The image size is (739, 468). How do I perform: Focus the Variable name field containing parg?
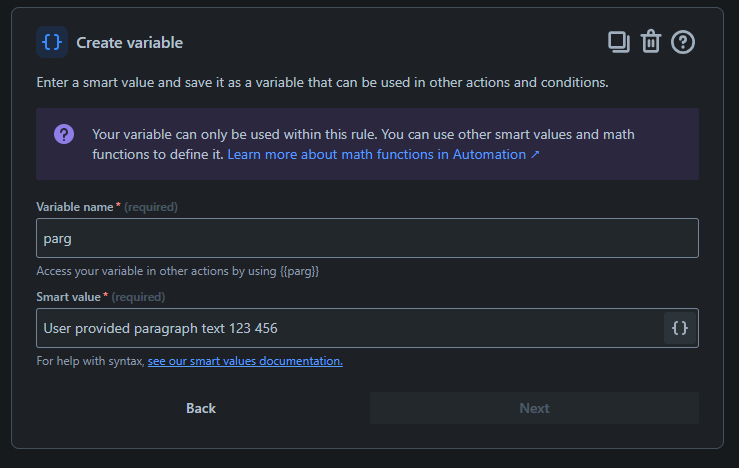[x=367, y=238]
